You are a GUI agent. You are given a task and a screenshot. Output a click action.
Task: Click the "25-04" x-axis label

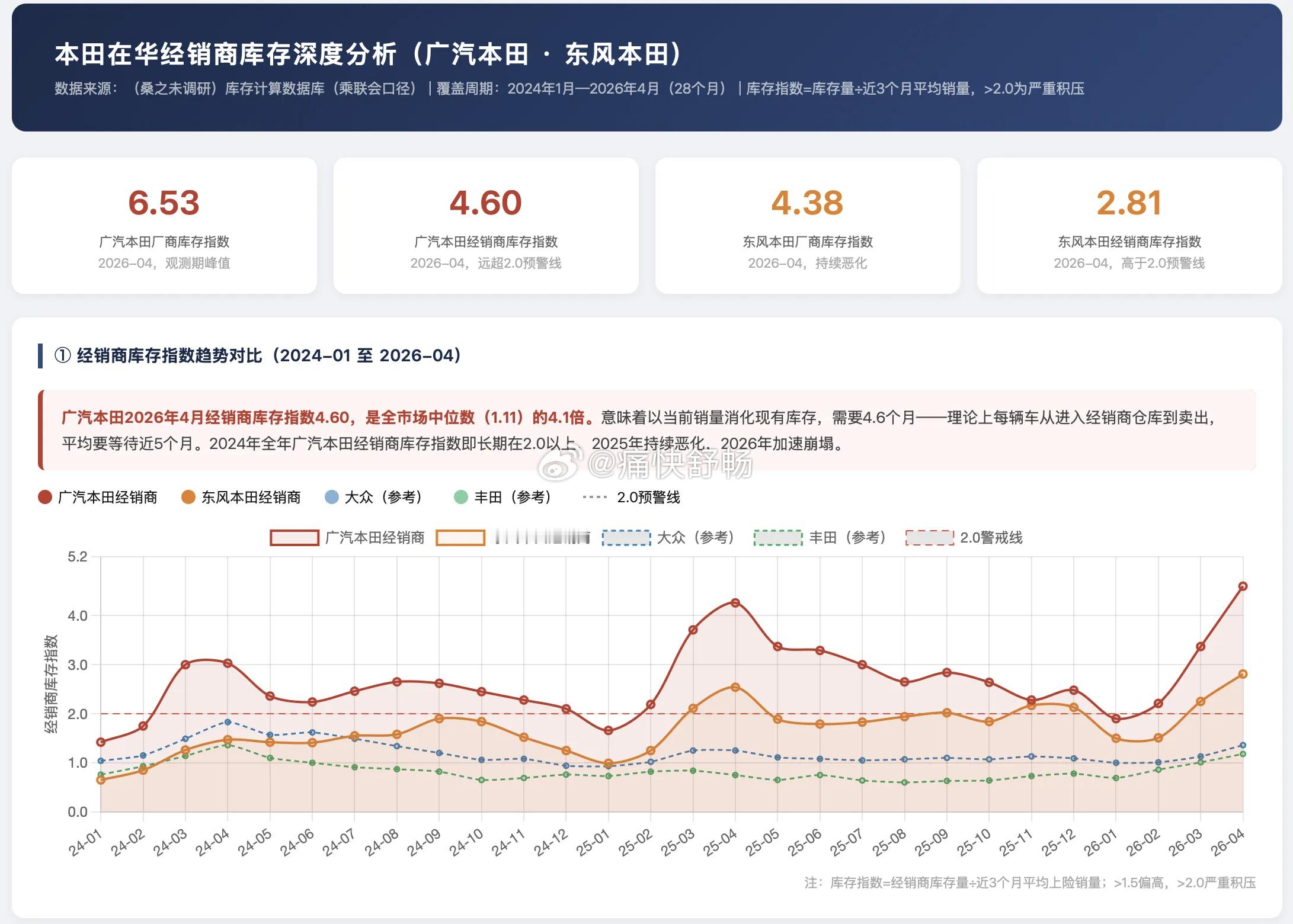pyautogui.click(x=721, y=842)
